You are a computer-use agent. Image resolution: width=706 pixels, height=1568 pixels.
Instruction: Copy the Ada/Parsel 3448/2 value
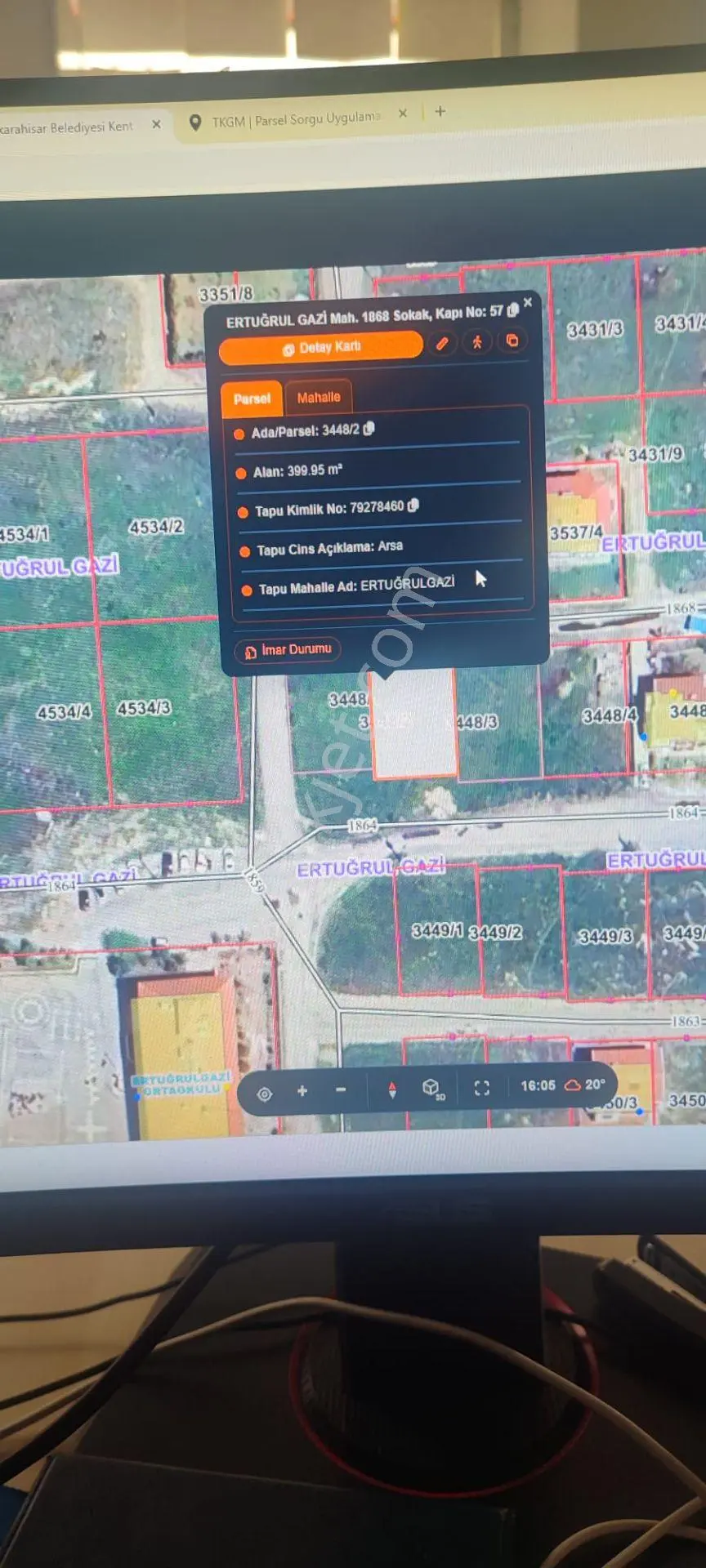[x=369, y=429]
